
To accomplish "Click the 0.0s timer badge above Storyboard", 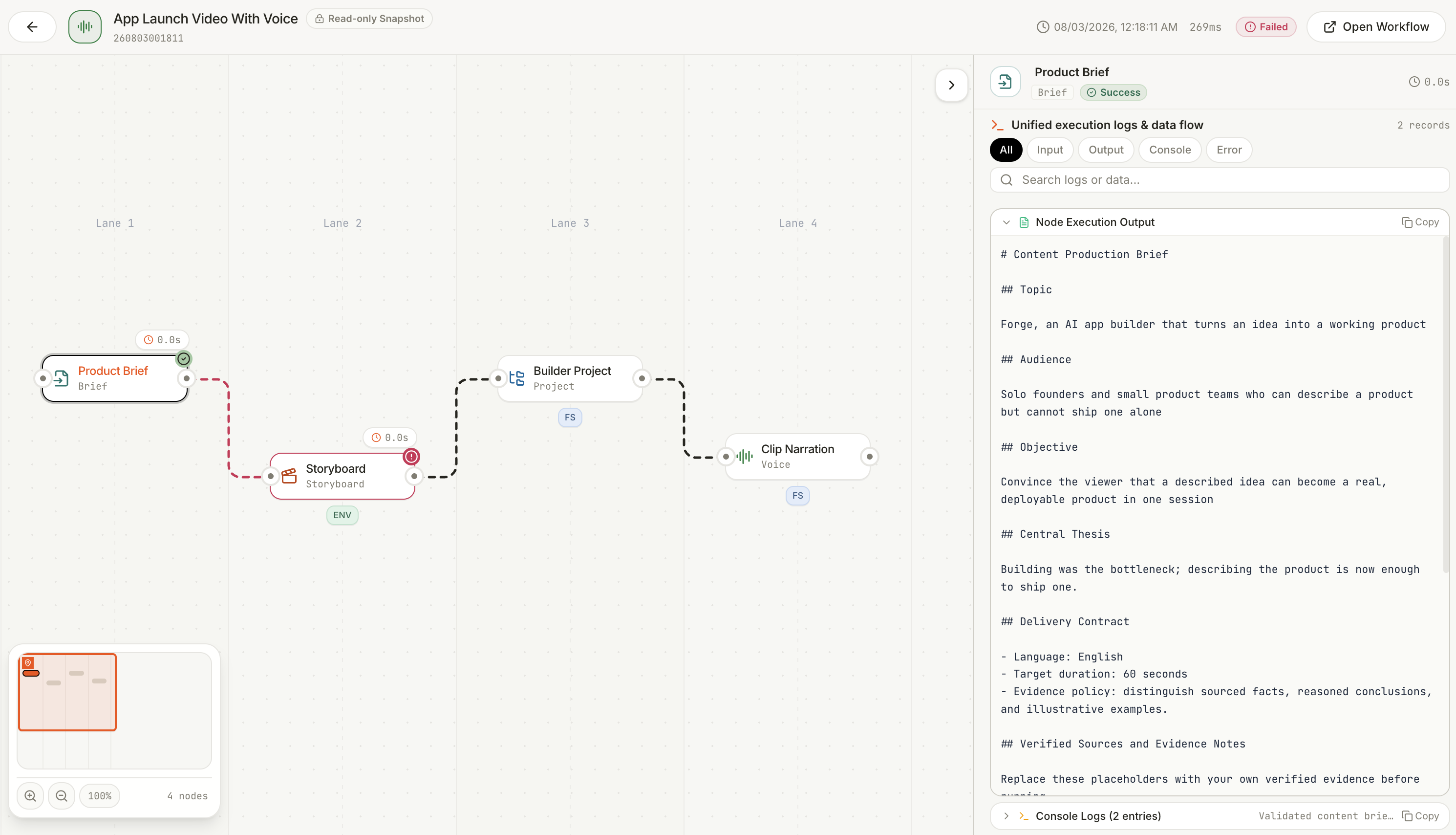I will click(389, 438).
